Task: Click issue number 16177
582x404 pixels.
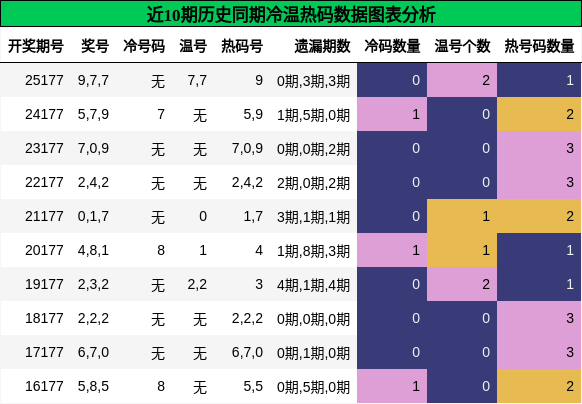Action: click(44, 387)
